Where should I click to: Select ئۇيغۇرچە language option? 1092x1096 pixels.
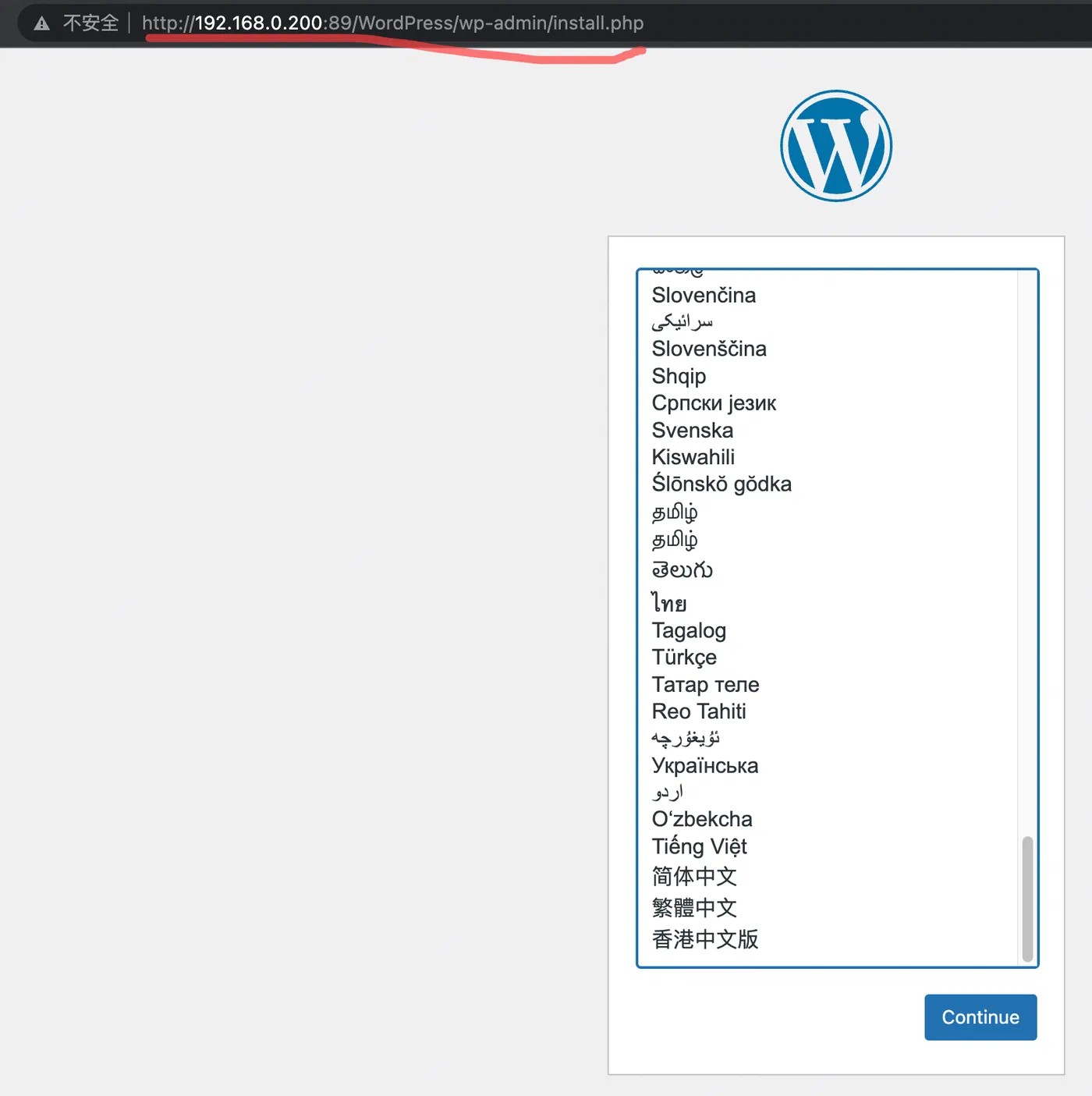(686, 738)
